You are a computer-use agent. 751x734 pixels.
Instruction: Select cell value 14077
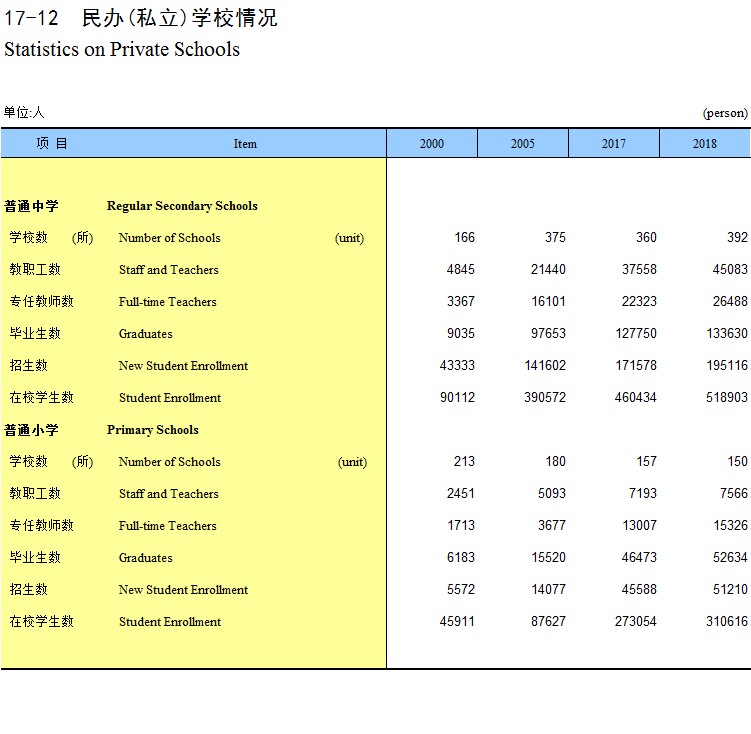[x=548, y=589]
